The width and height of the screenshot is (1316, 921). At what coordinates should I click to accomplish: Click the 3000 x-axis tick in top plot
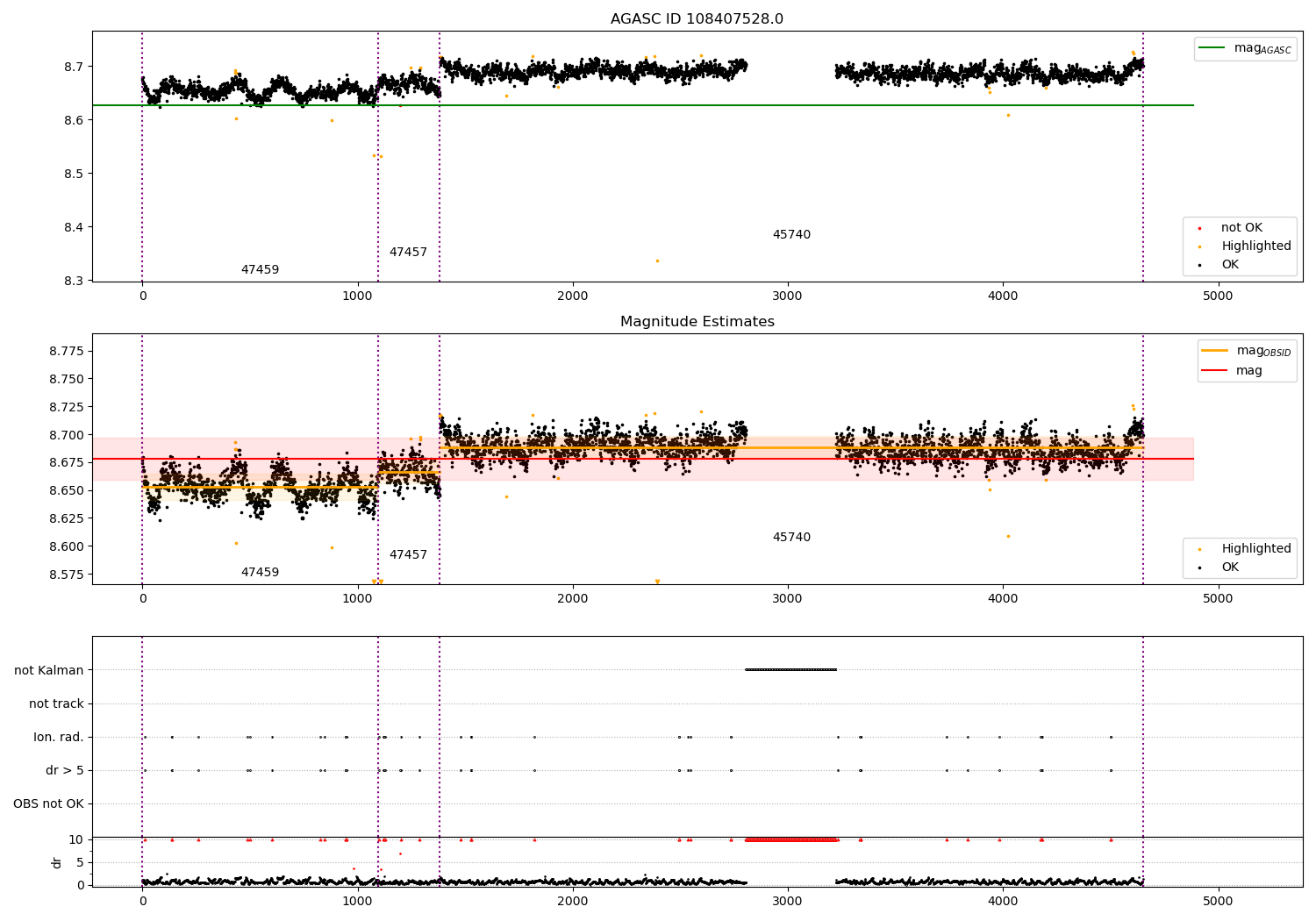[788, 296]
